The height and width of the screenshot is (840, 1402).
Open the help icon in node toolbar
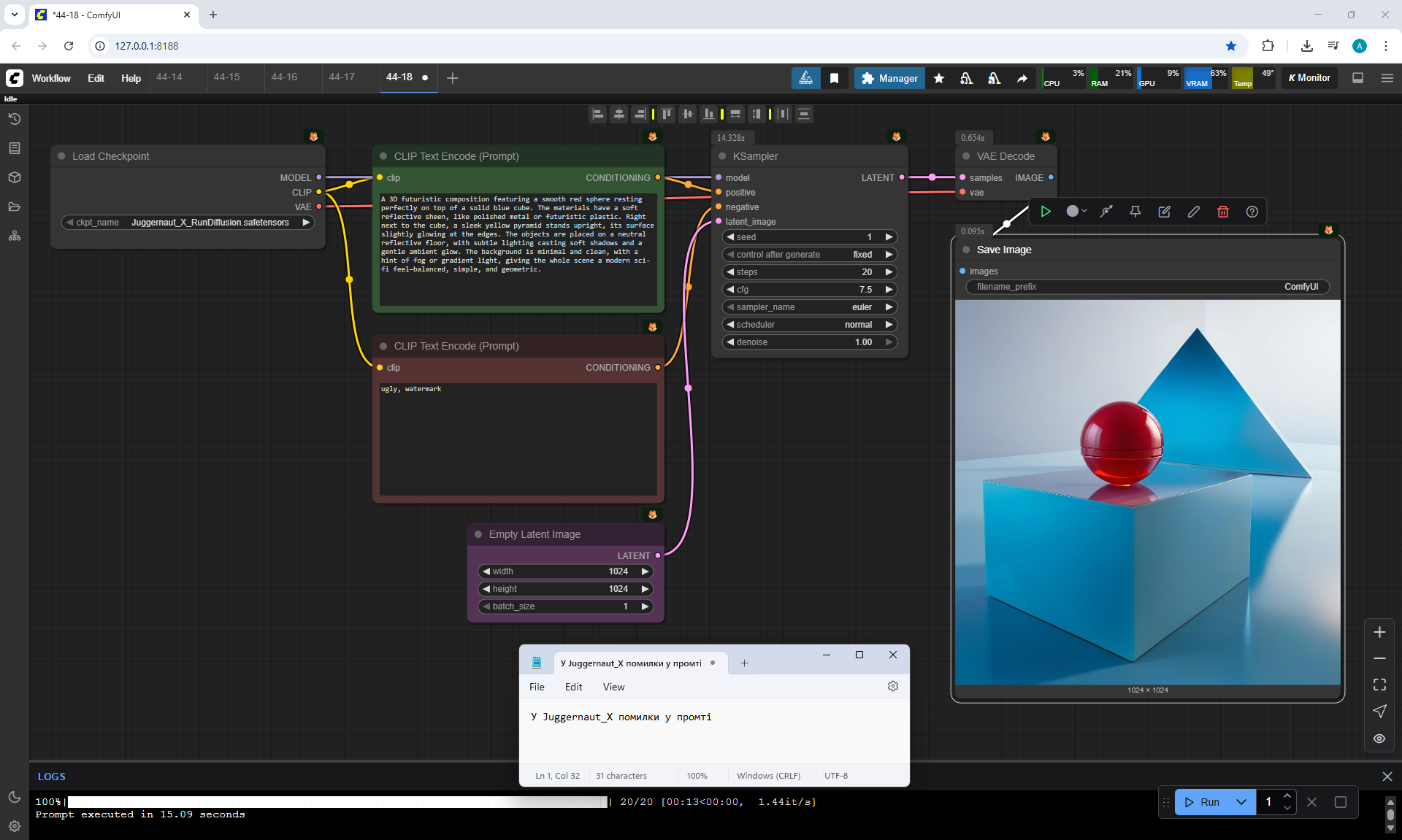tap(1252, 212)
